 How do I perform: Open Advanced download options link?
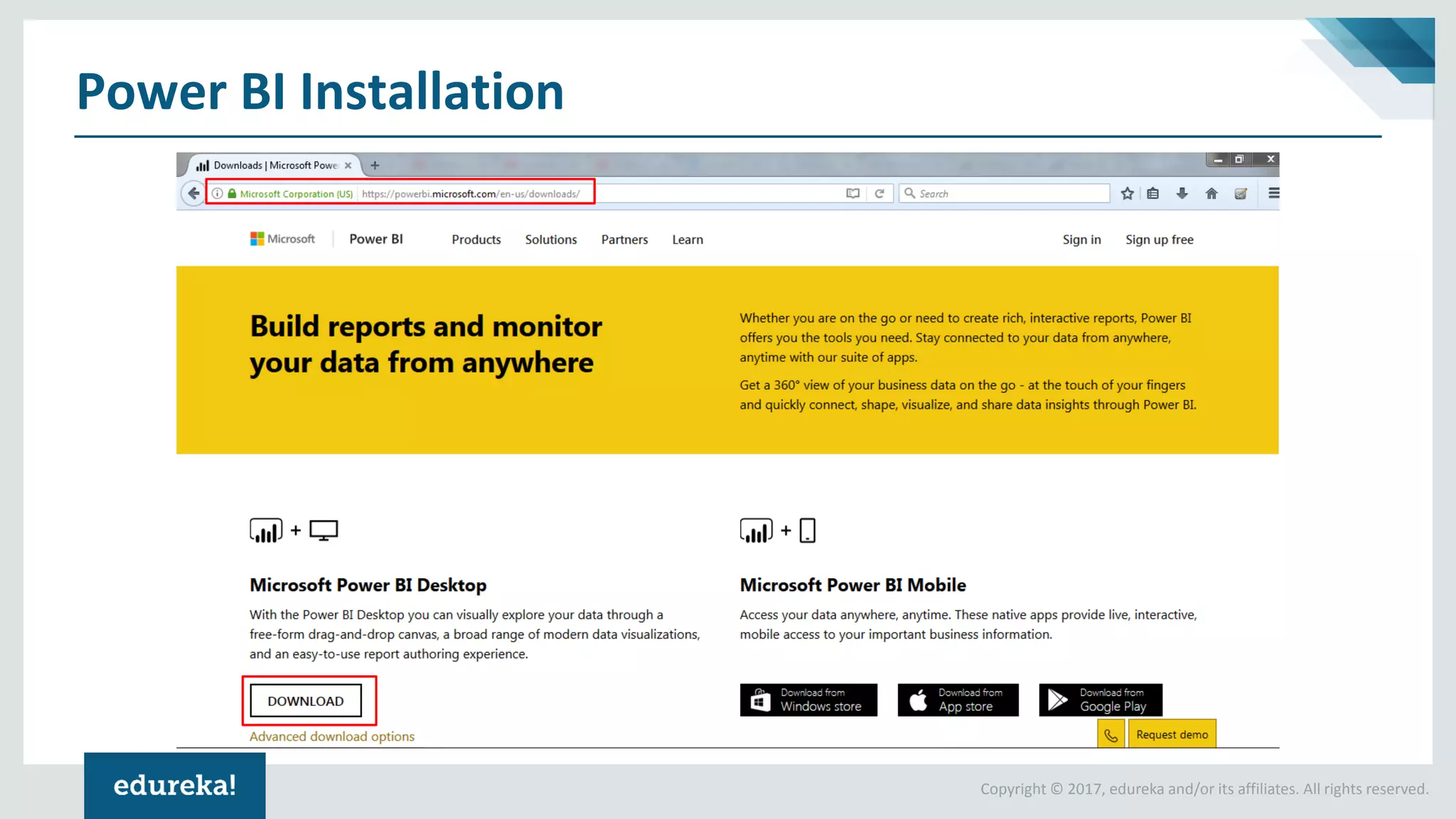click(x=332, y=737)
